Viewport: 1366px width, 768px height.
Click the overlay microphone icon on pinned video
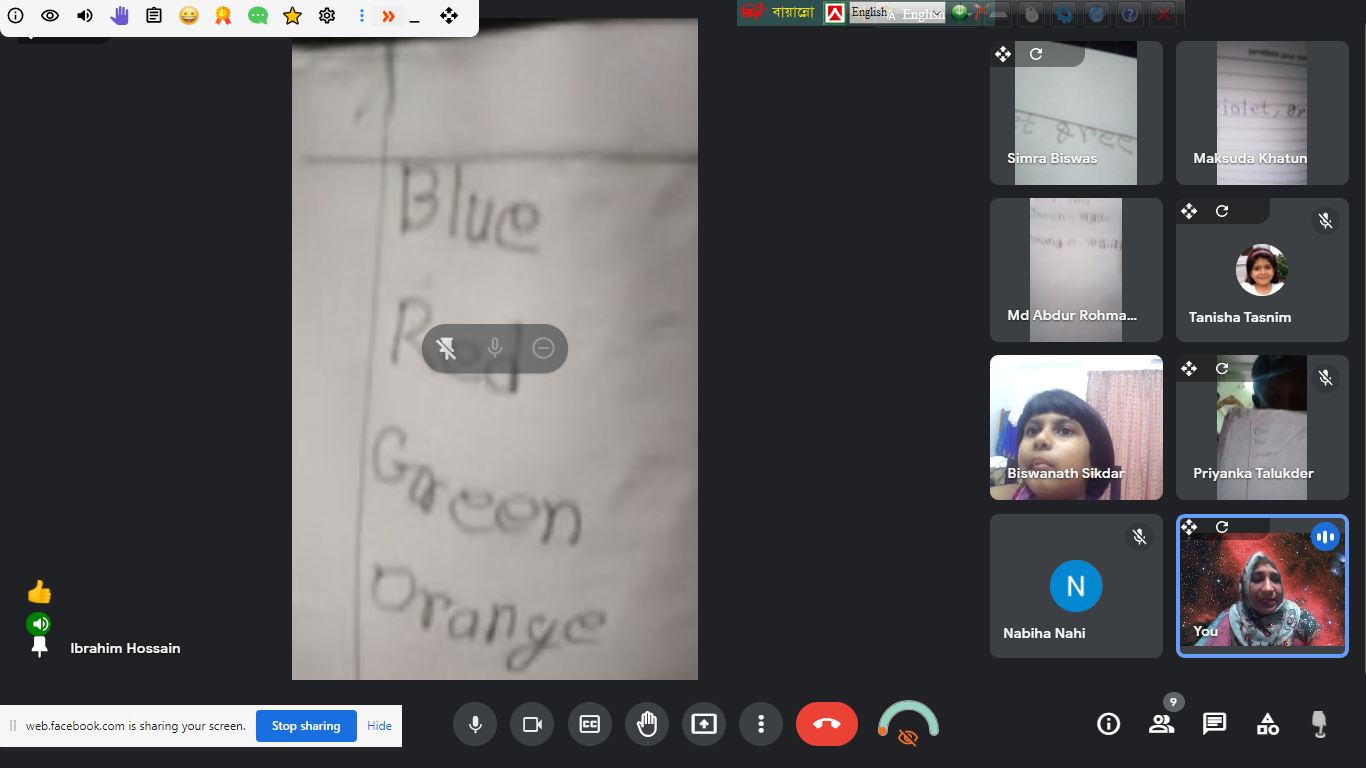click(495, 348)
